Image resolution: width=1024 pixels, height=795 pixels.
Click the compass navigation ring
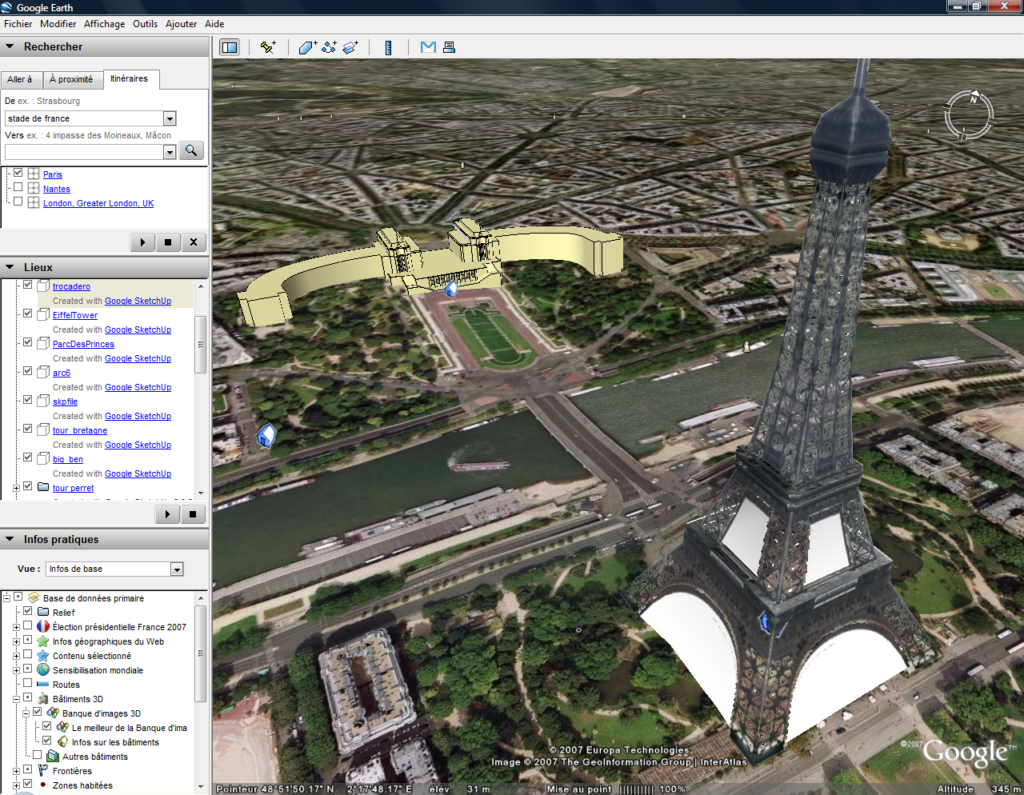(968, 115)
